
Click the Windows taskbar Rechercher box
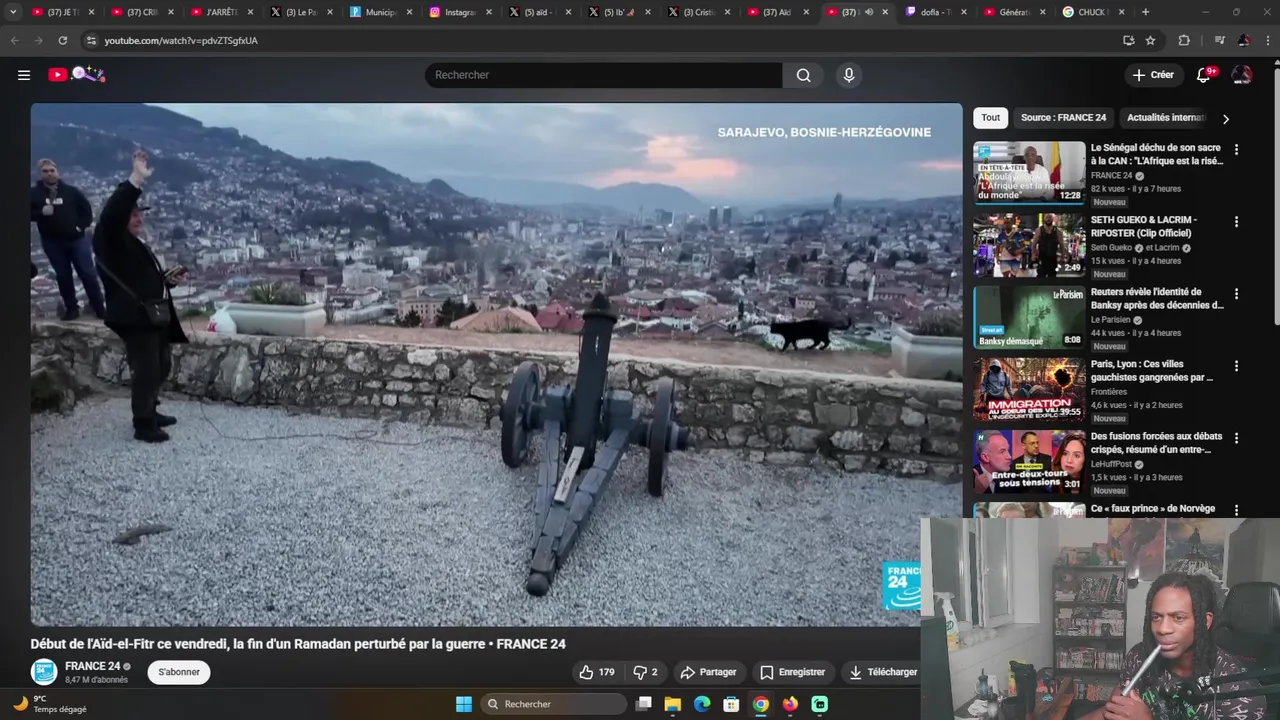tap(553, 704)
